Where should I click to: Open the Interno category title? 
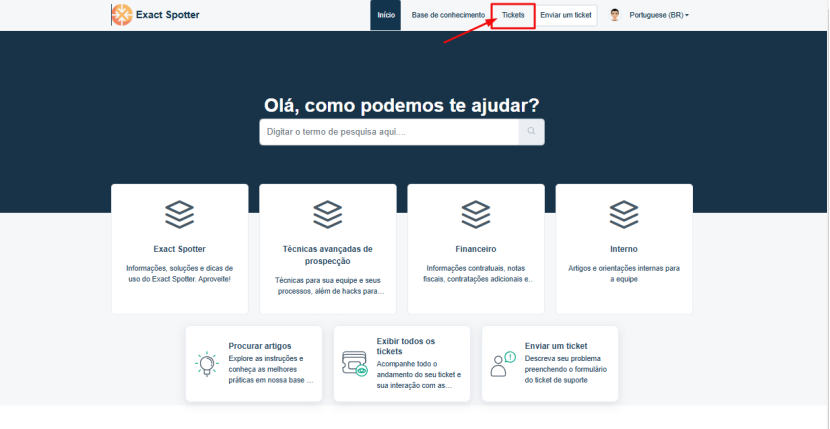(x=624, y=249)
